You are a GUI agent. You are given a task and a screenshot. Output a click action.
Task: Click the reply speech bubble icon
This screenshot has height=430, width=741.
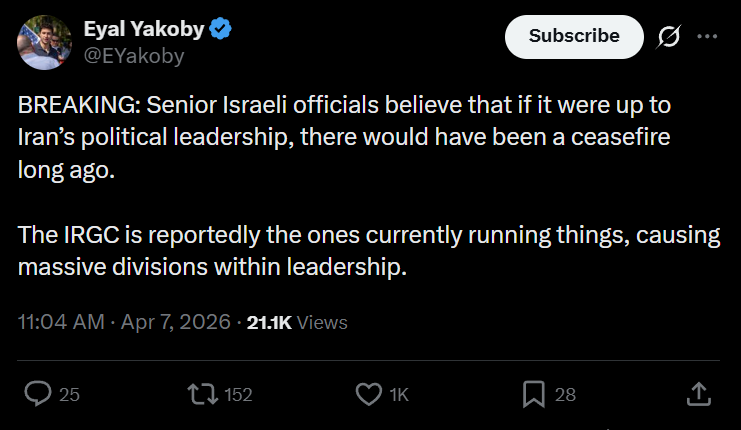37,394
